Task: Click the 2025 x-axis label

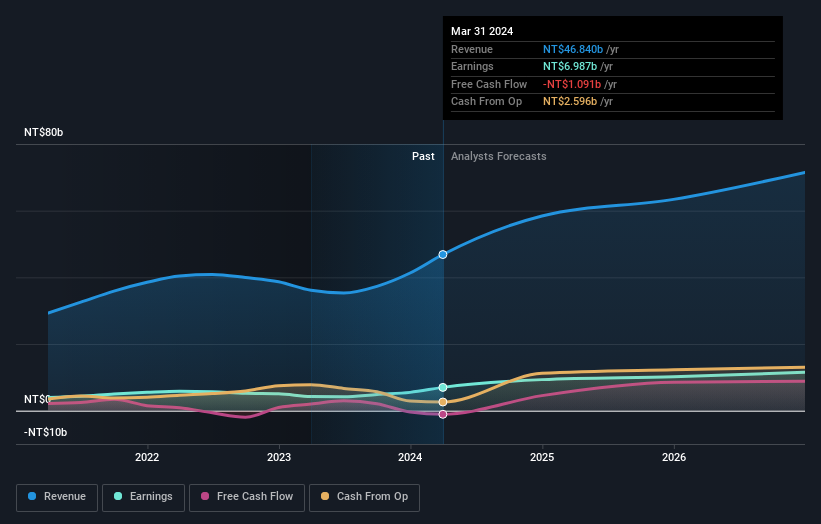Action: point(542,457)
